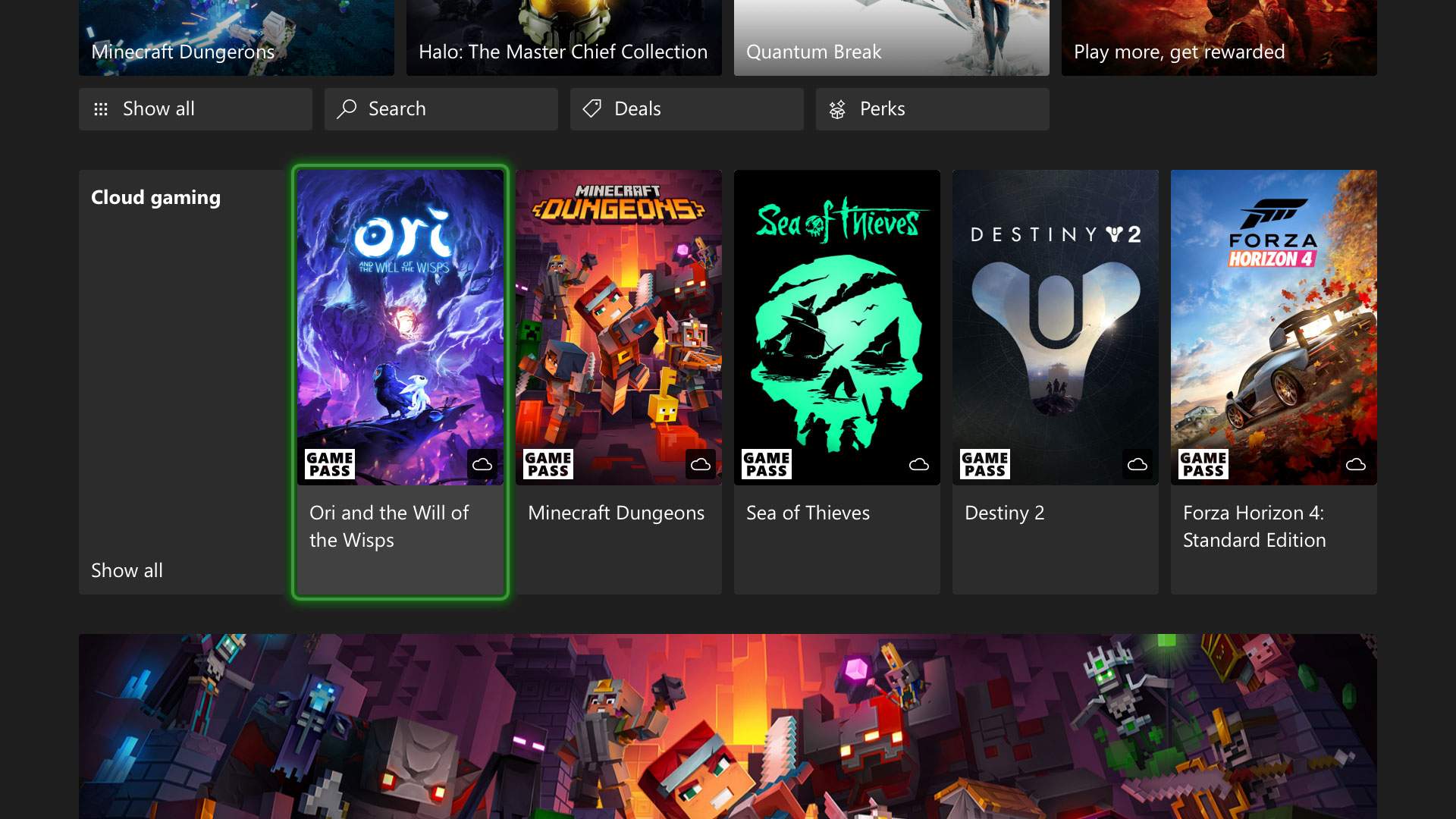Click the cloud icon on Forza Horizon 4
This screenshot has height=819, width=1456.
[x=1356, y=463]
